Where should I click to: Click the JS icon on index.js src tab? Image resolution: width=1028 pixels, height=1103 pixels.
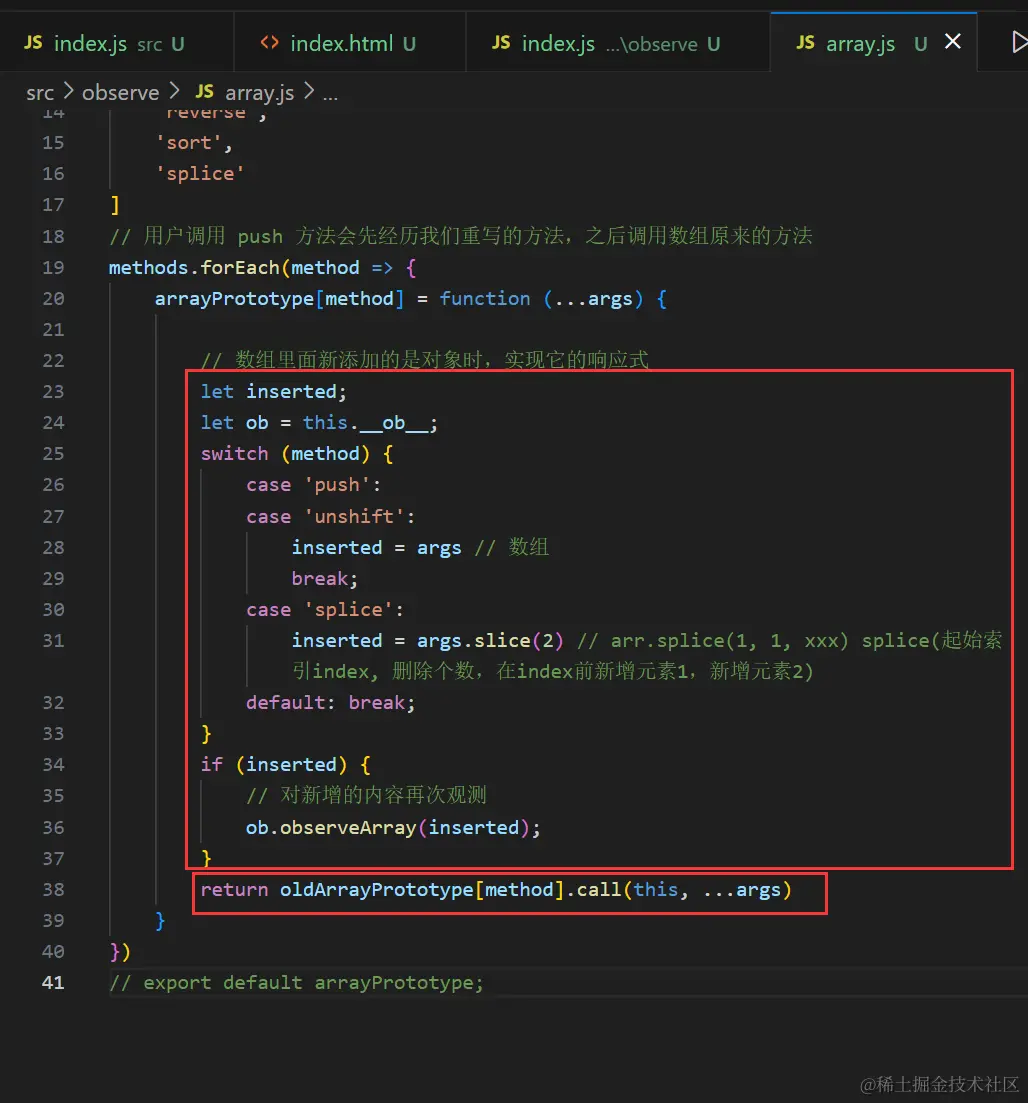tap(33, 43)
